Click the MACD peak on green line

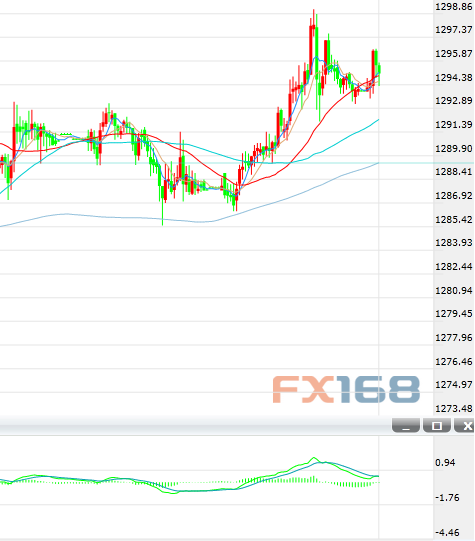pos(314,458)
